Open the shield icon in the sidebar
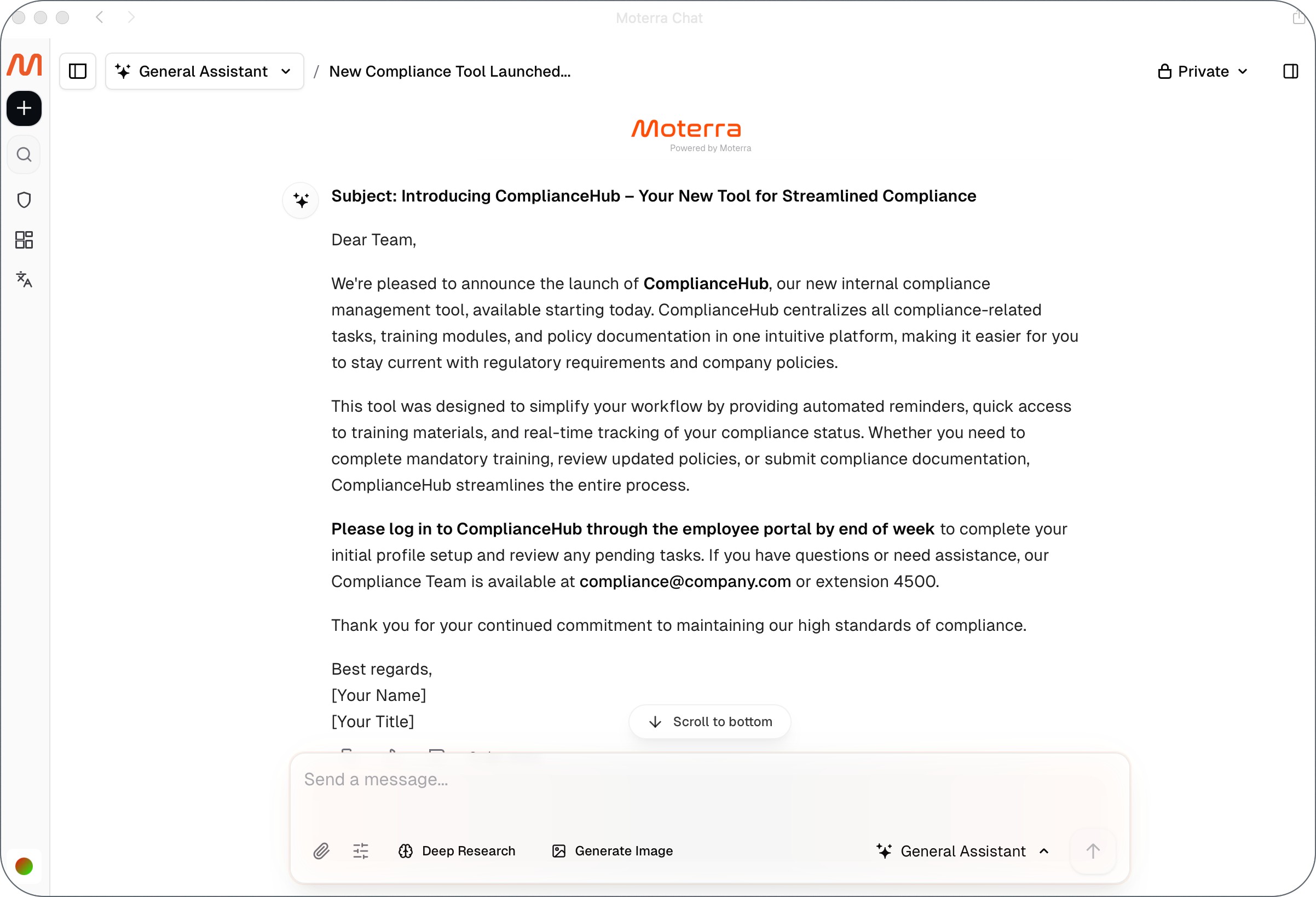This screenshot has width=1316, height=897. (x=24, y=199)
